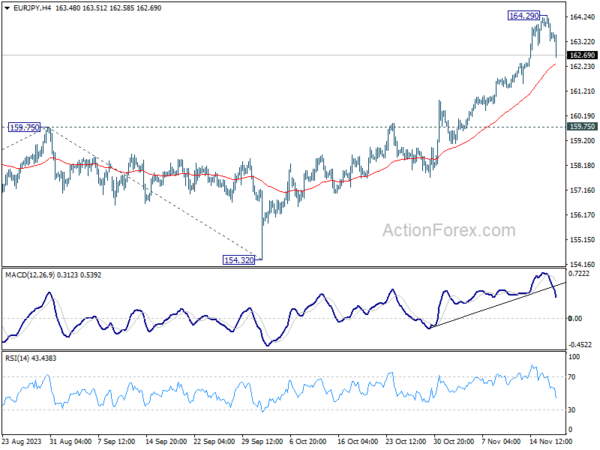Click the 154.320 low price label
The width and height of the screenshot is (600, 450).
(239, 260)
